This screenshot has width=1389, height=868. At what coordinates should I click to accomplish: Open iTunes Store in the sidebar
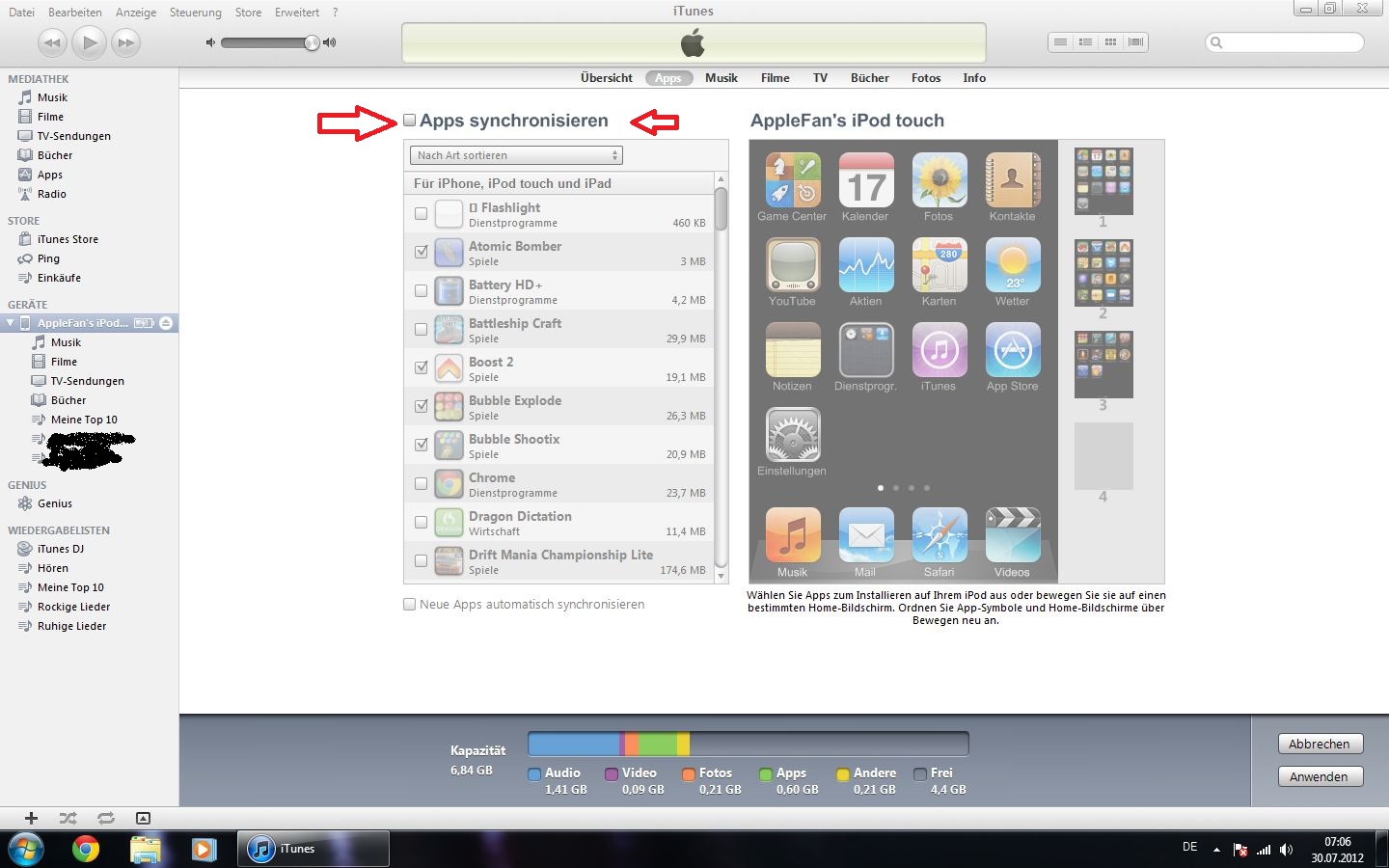point(68,239)
